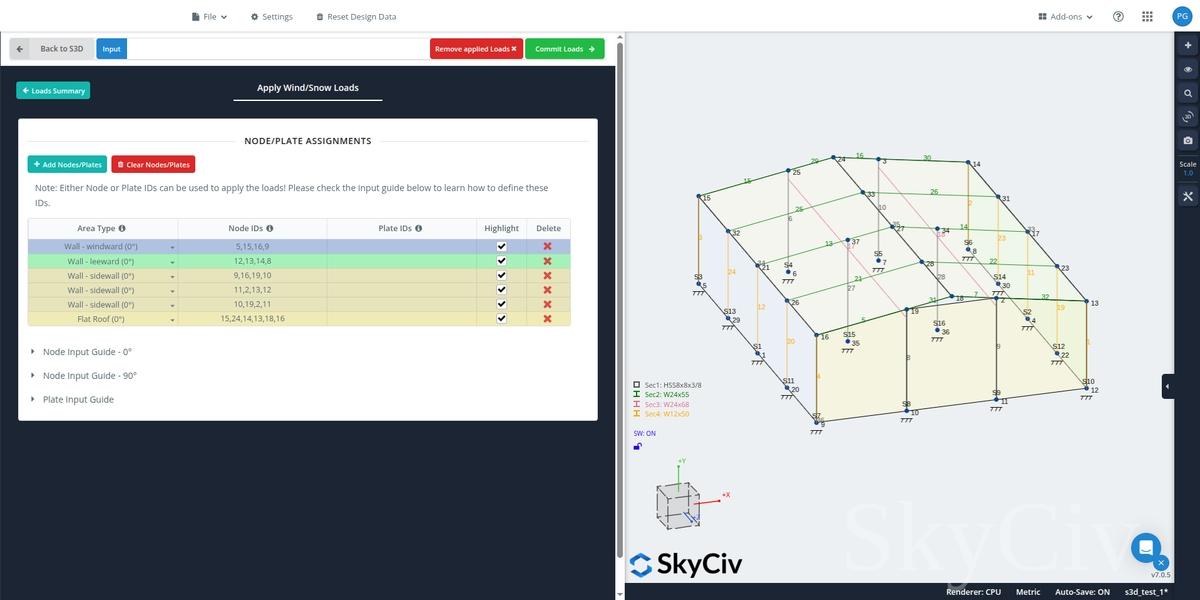Open the wrench tools icon below Scale
Viewport: 1200px width, 600px height.
coord(1188,196)
